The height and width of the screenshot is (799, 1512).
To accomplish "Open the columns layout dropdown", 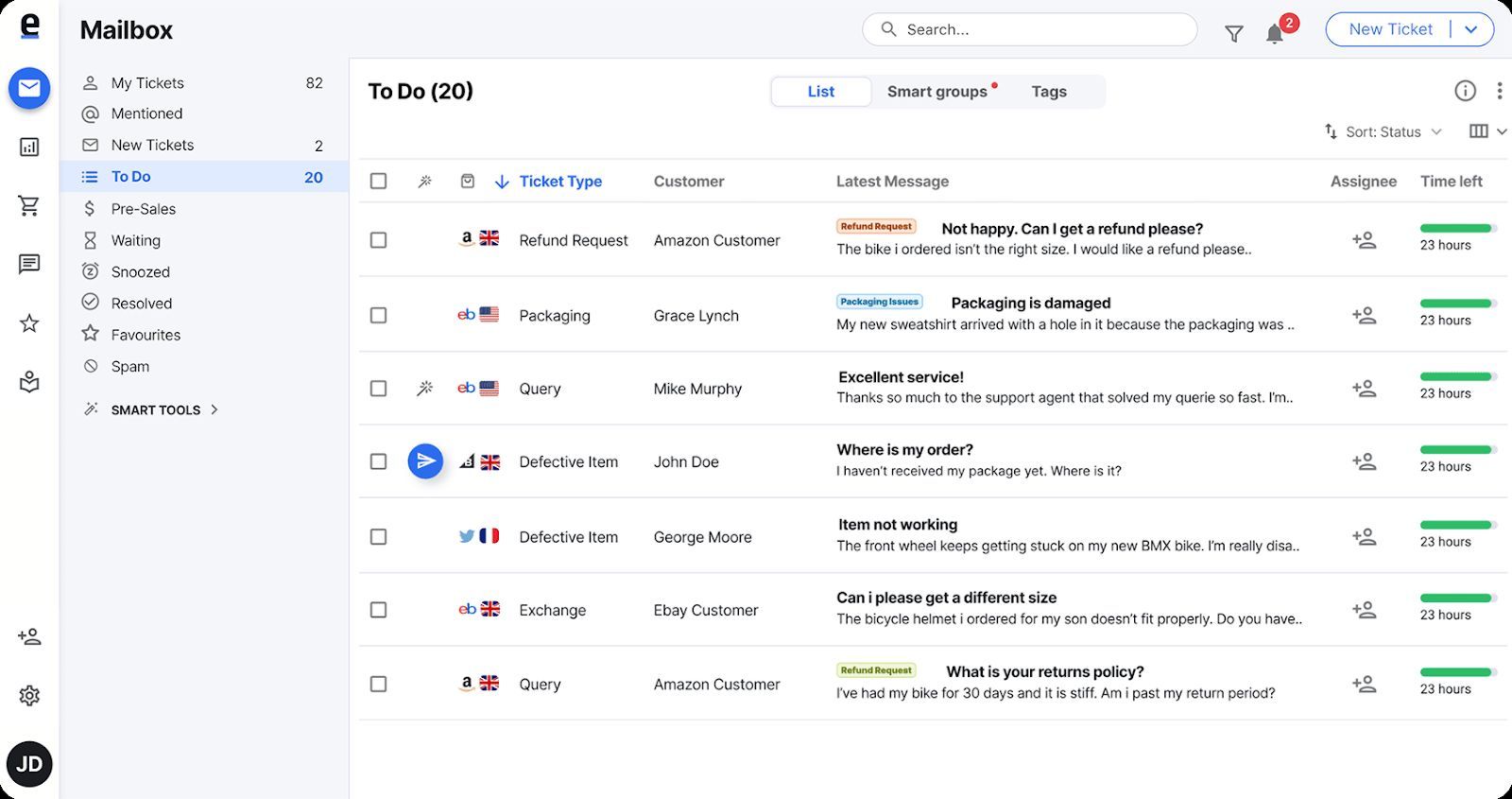I will [x=1488, y=131].
